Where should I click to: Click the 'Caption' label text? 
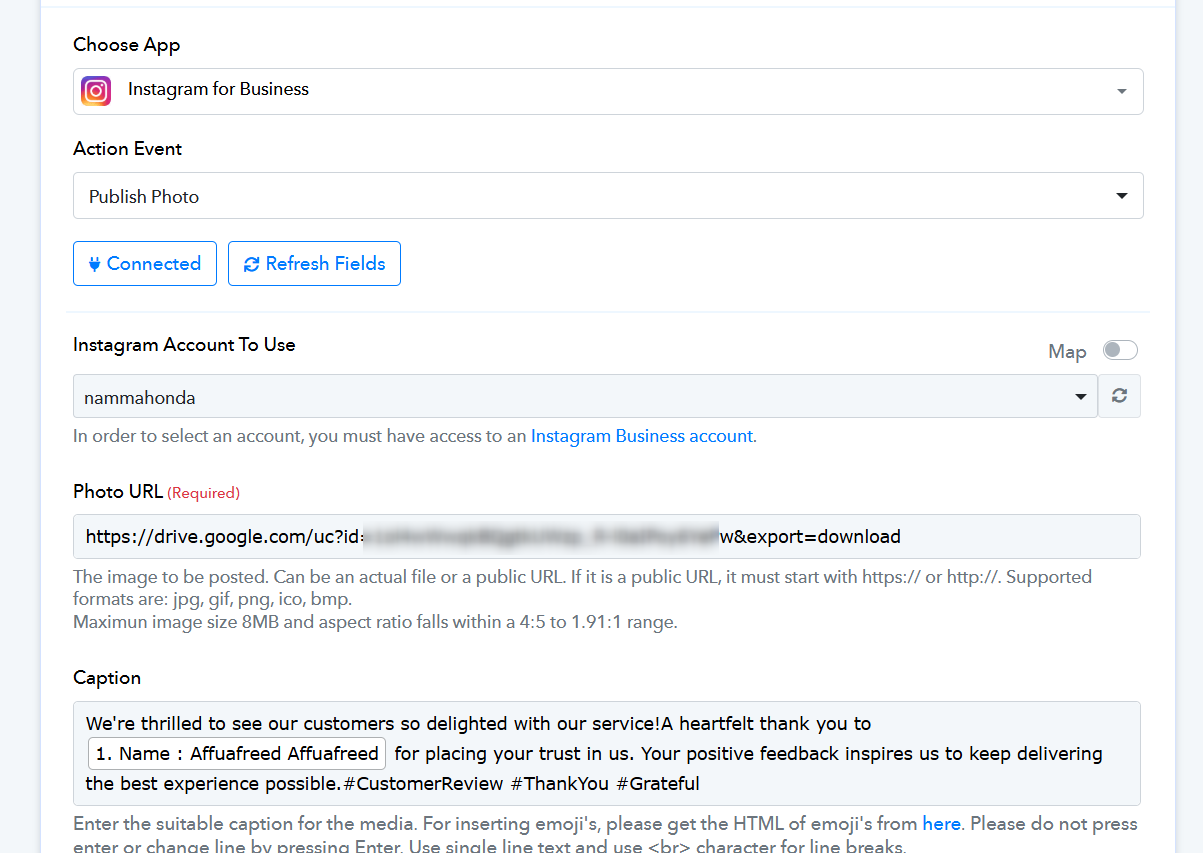(x=107, y=677)
